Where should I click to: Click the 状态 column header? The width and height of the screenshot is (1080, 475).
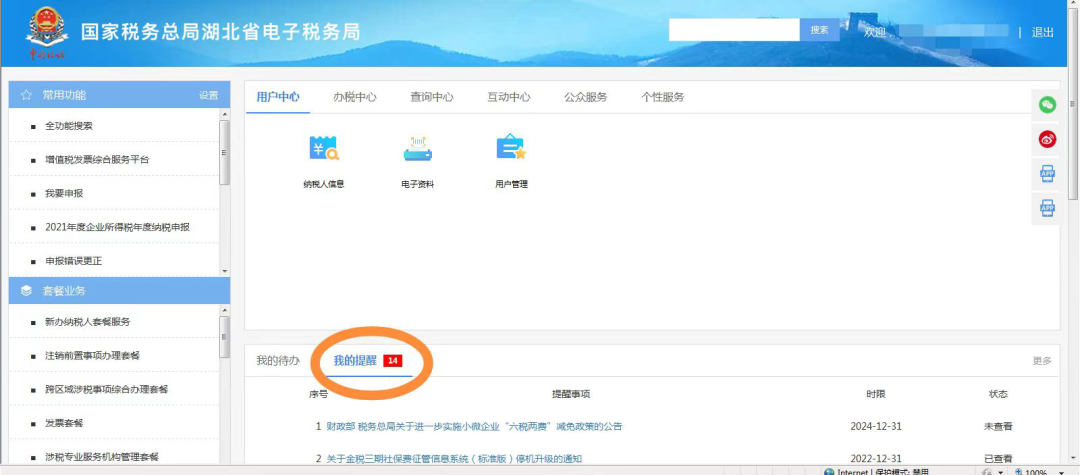click(x=998, y=394)
